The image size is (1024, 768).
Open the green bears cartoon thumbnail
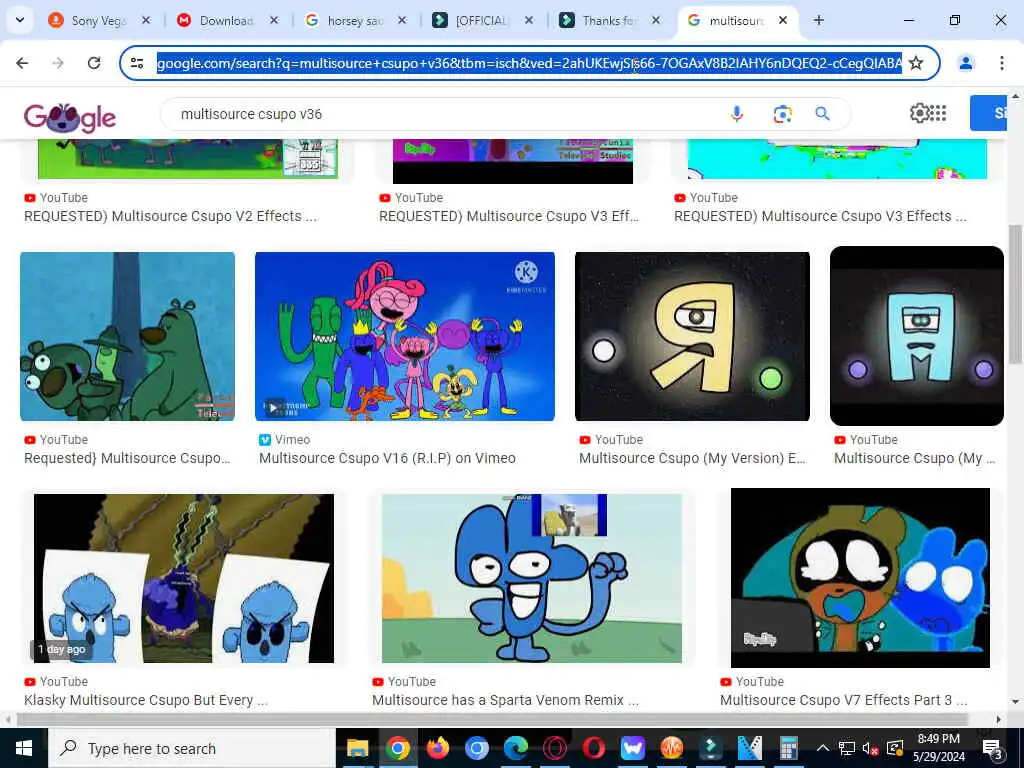[x=127, y=336]
